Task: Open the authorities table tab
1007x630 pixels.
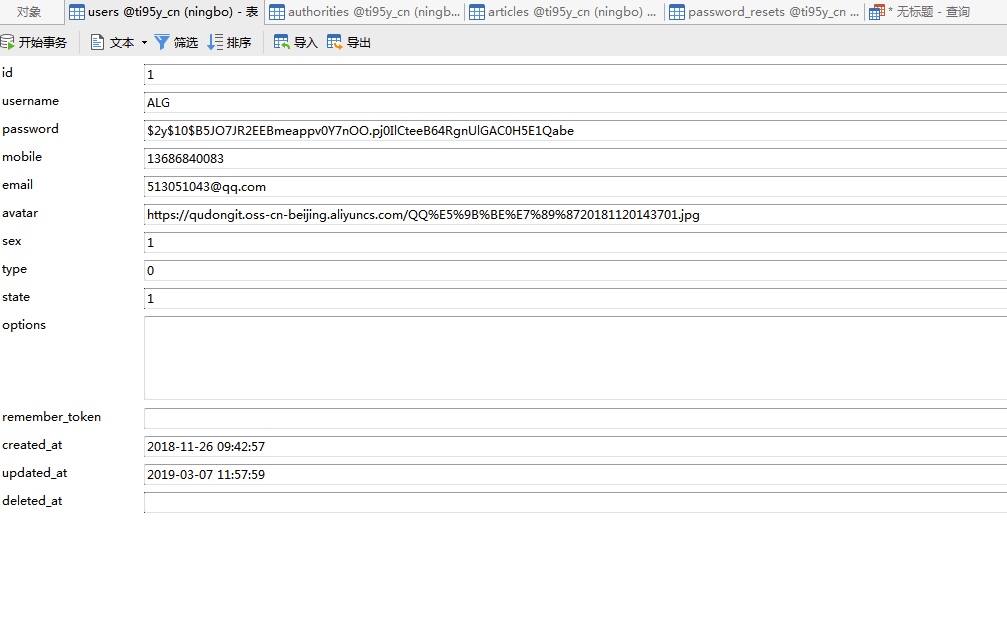Action: (365, 12)
